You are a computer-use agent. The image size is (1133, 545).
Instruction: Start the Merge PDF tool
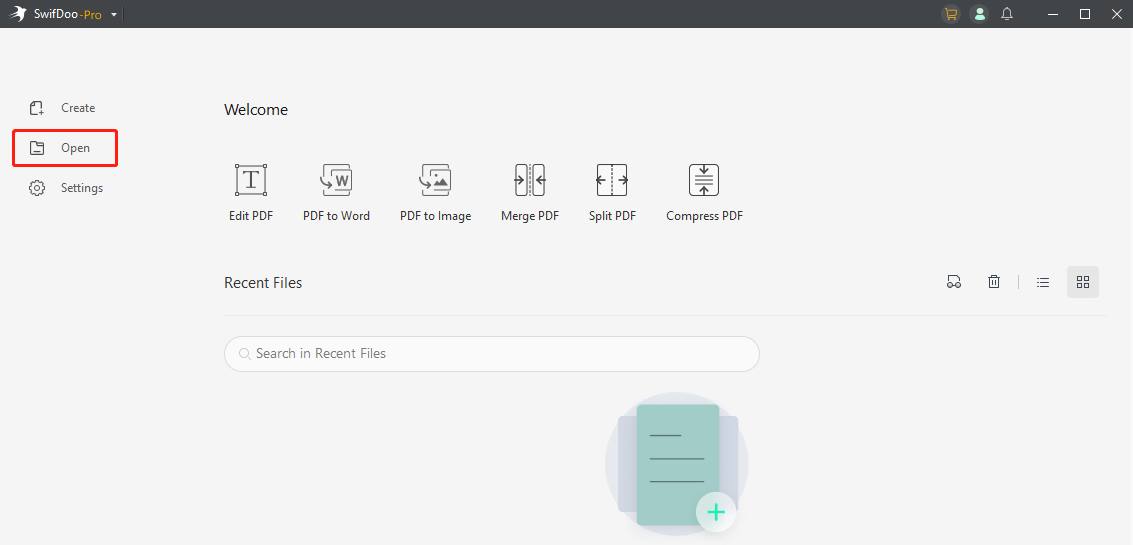point(530,193)
